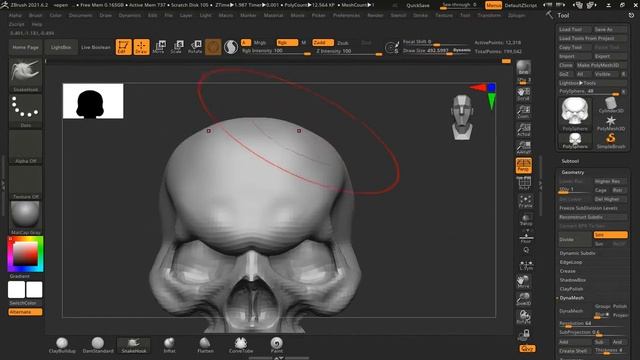
Task: Open the Preferences menu
Action: click(347, 15)
